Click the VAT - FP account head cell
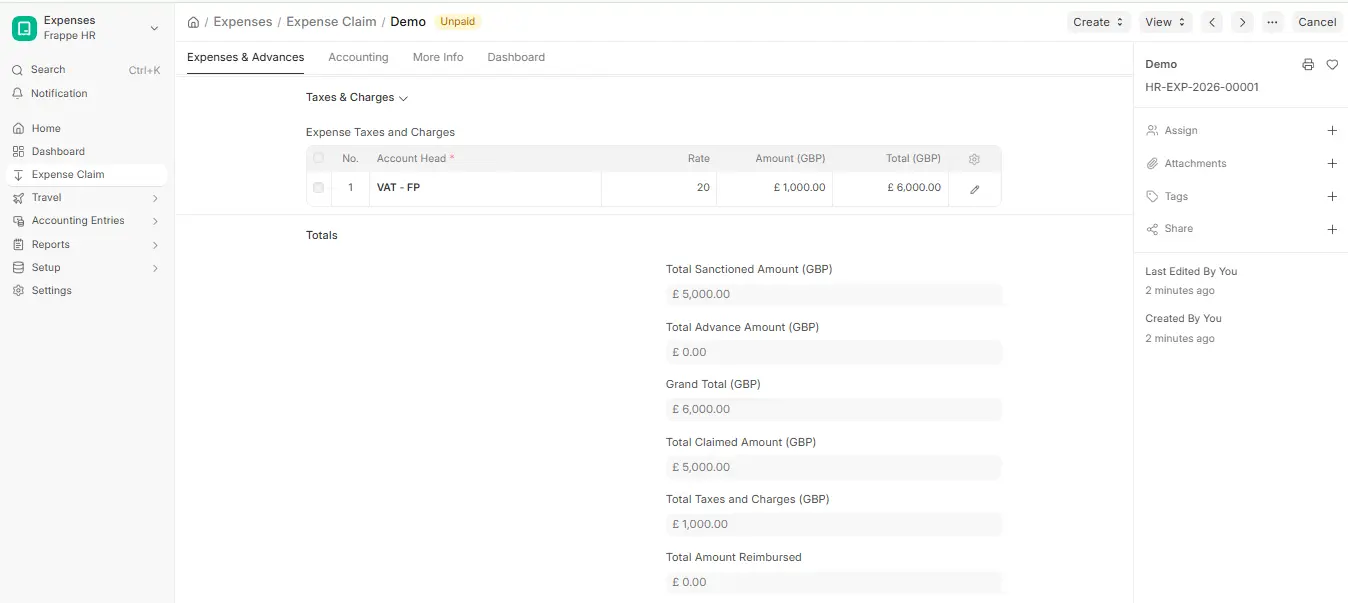Screen dimensions: 1348x603 coord(485,188)
